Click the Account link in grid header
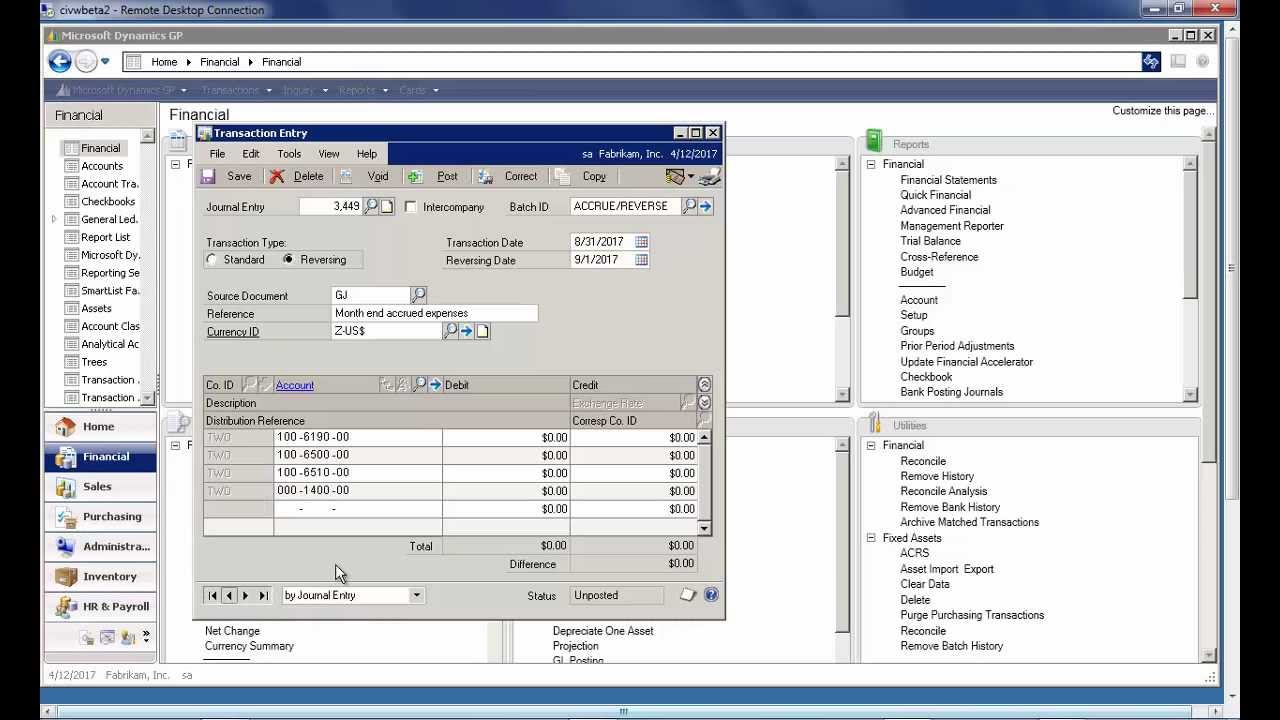This screenshot has height=720, width=1280. pos(295,386)
